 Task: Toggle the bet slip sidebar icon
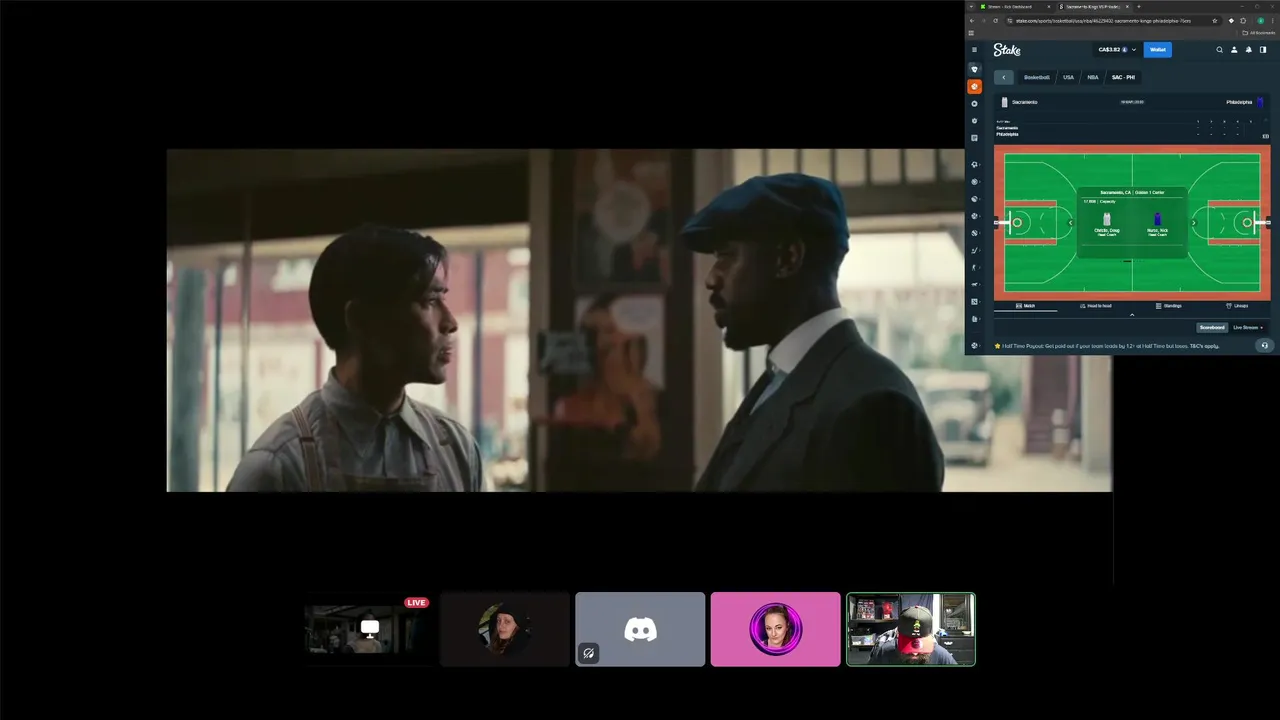[x=1262, y=49]
